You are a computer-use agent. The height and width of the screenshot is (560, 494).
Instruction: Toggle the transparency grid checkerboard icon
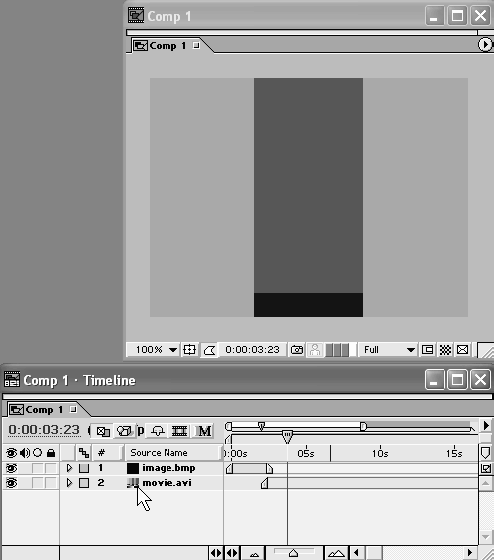(x=445, y=350)
